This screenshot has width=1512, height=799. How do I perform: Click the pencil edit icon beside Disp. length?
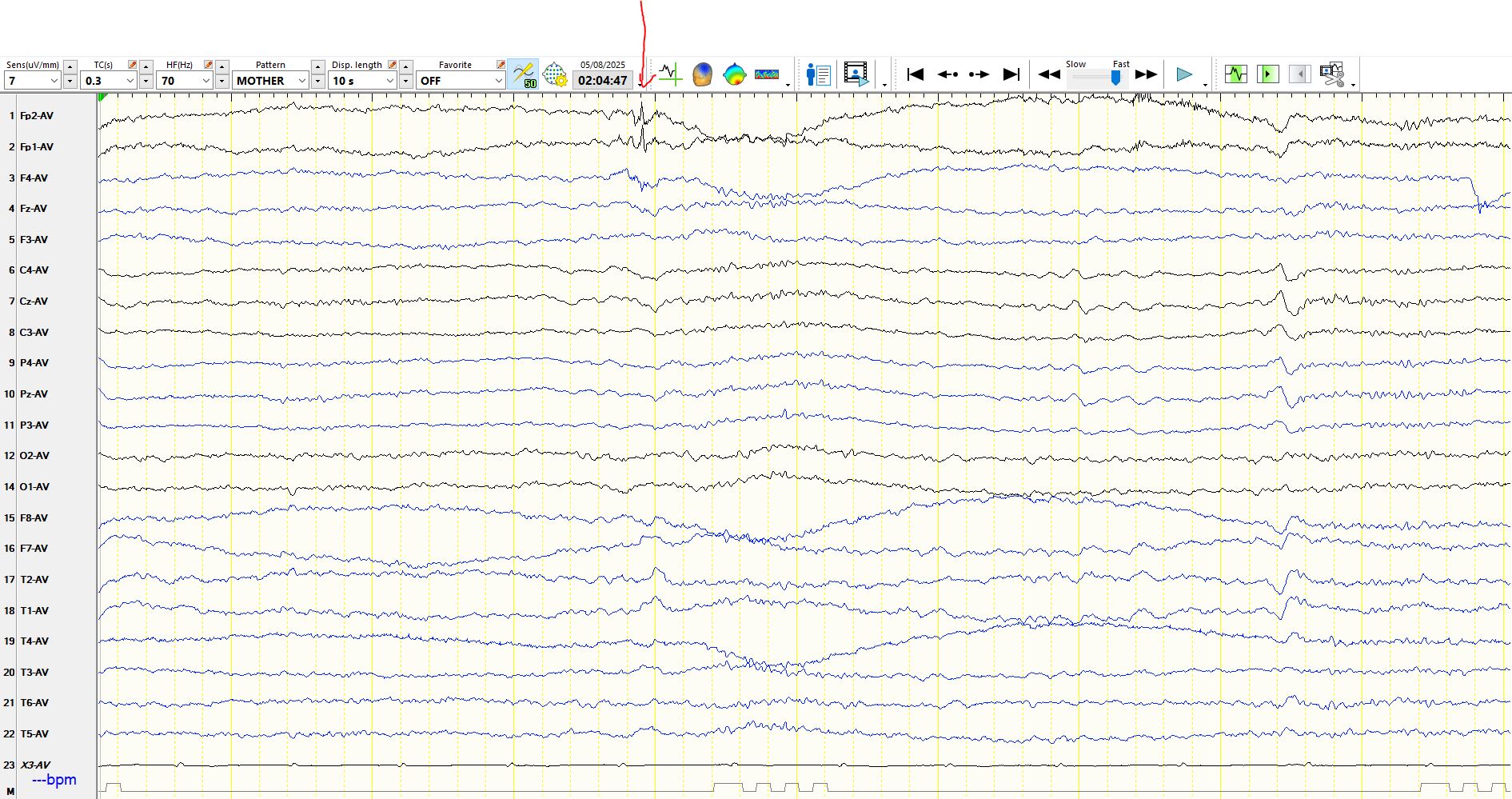click(392, 65)
